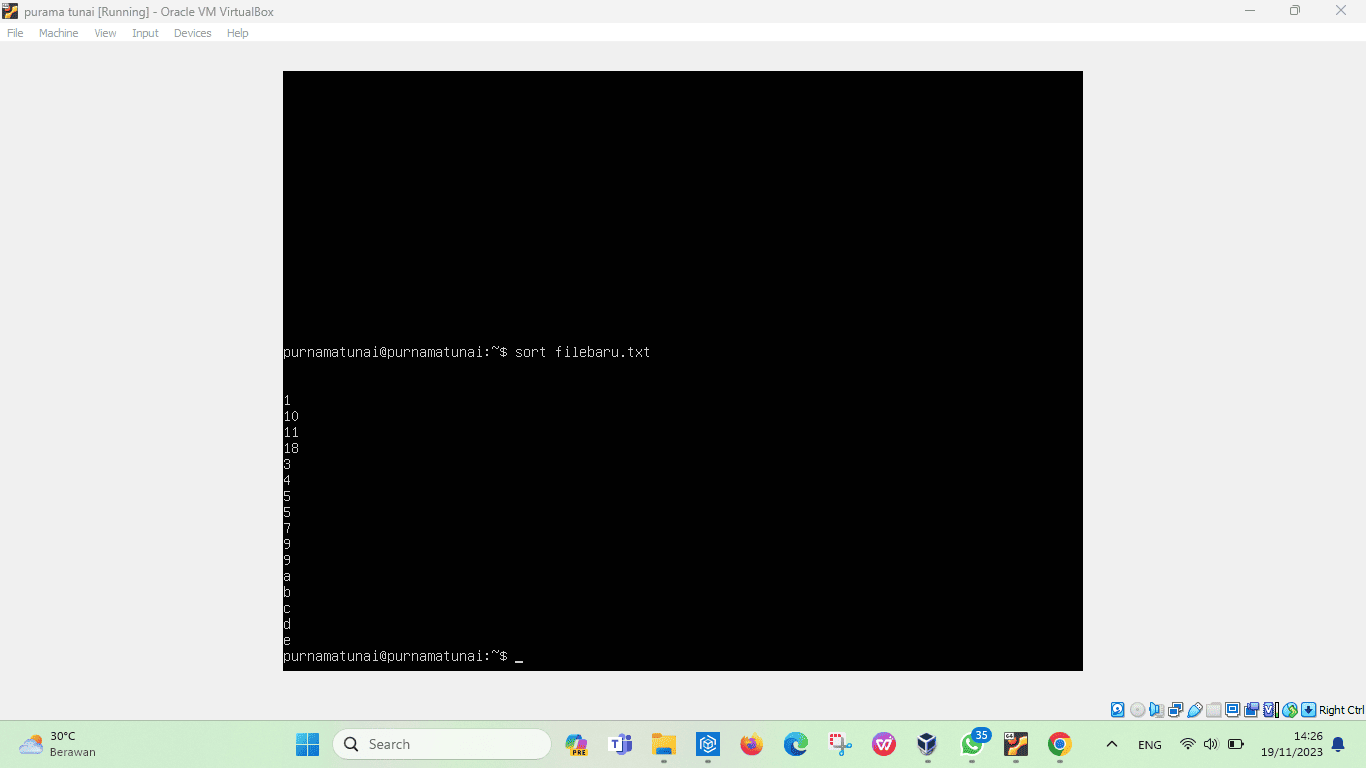Screen dimensions: 1366x768
Task: Open the Input menu
Action: click(145, 33)
